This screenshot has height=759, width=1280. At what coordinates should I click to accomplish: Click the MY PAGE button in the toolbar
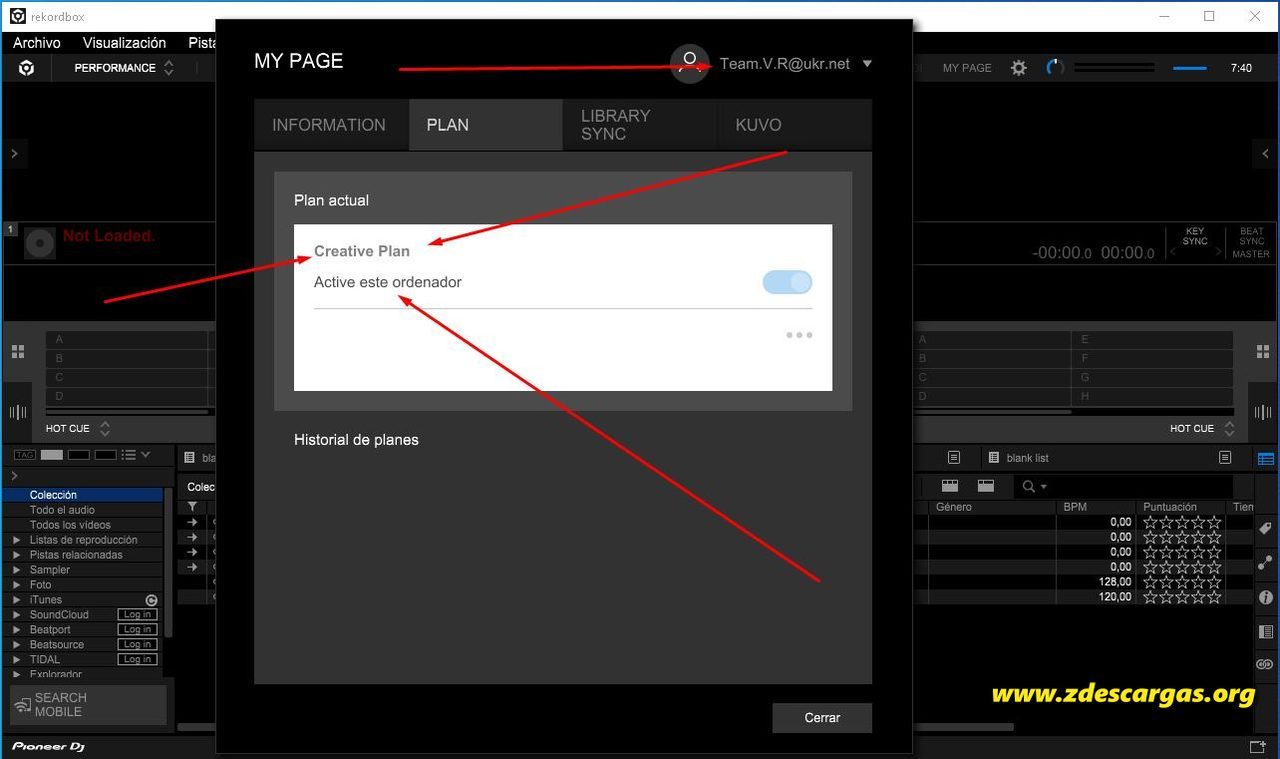967,68
